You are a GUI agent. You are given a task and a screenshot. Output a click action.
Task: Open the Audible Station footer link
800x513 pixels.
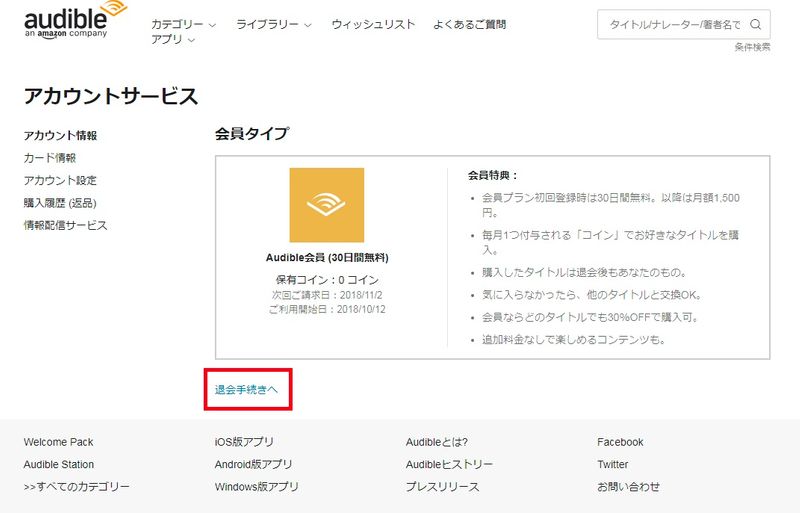coord(59,465)
